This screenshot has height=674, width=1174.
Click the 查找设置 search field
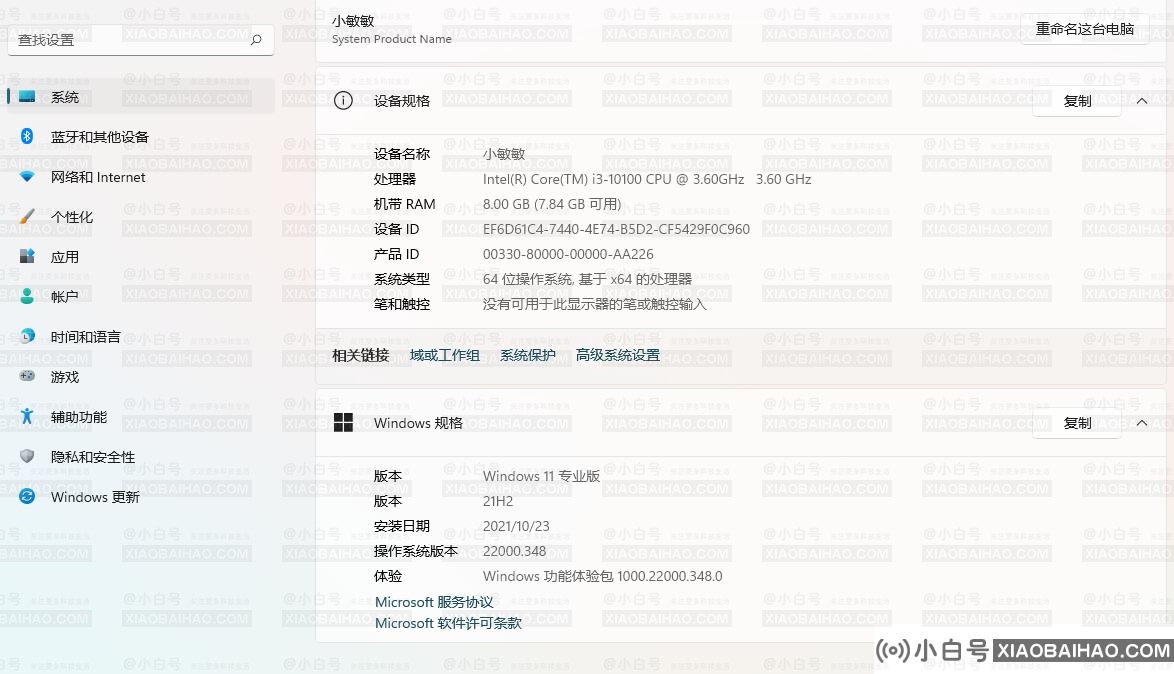pyautogui.click(x=141, y=40)
